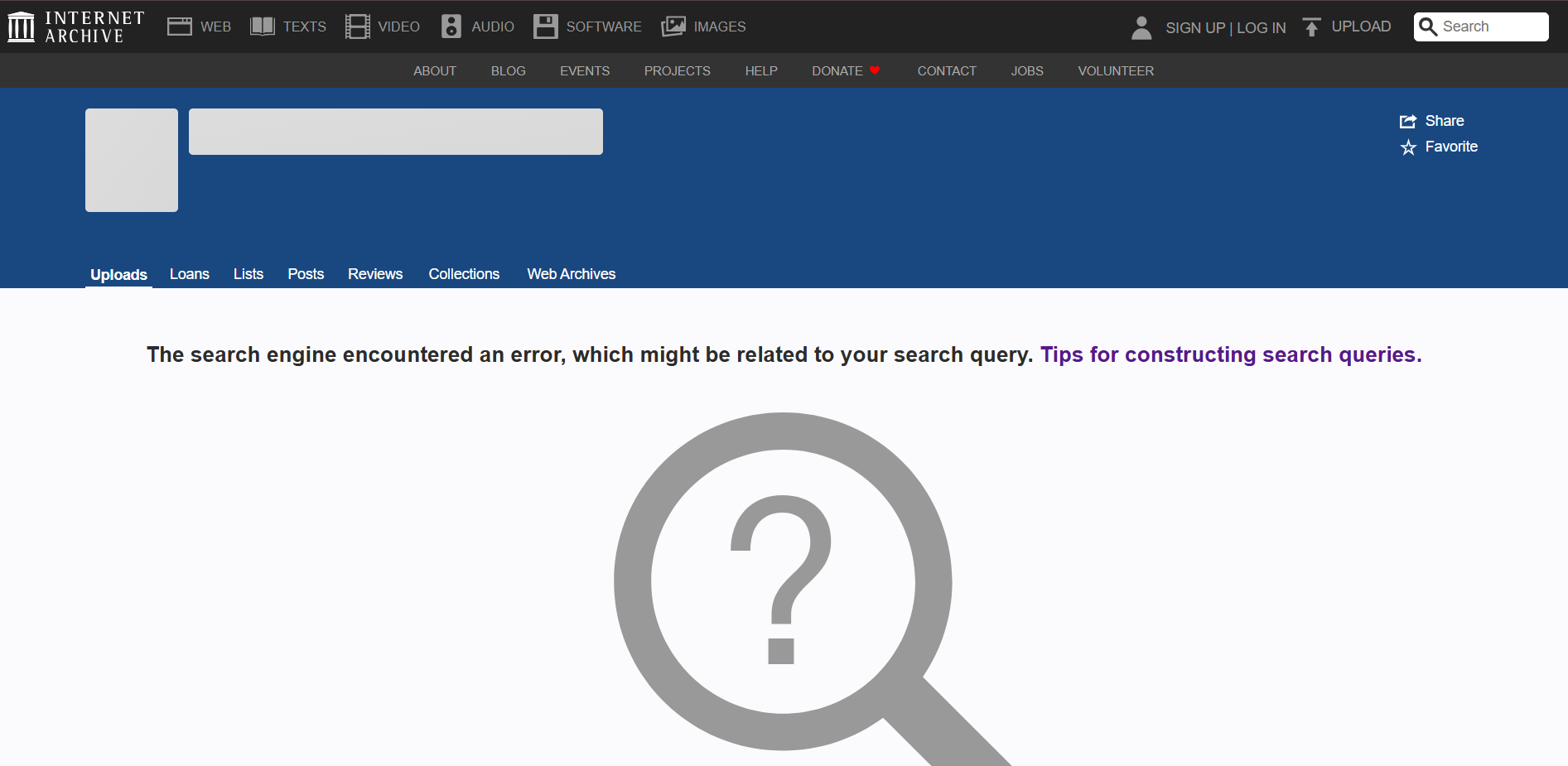Click the magnifying glass search icon

(1428, 26)
